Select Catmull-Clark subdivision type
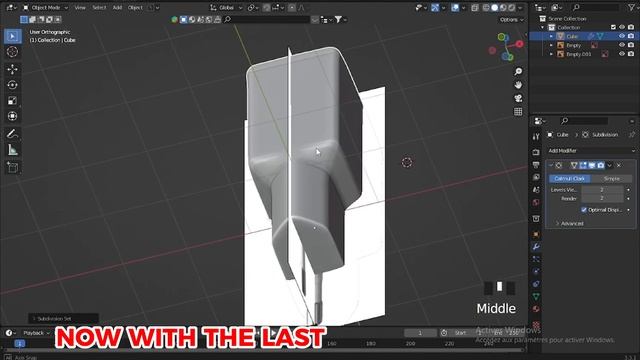 click(x=569, y=178)
